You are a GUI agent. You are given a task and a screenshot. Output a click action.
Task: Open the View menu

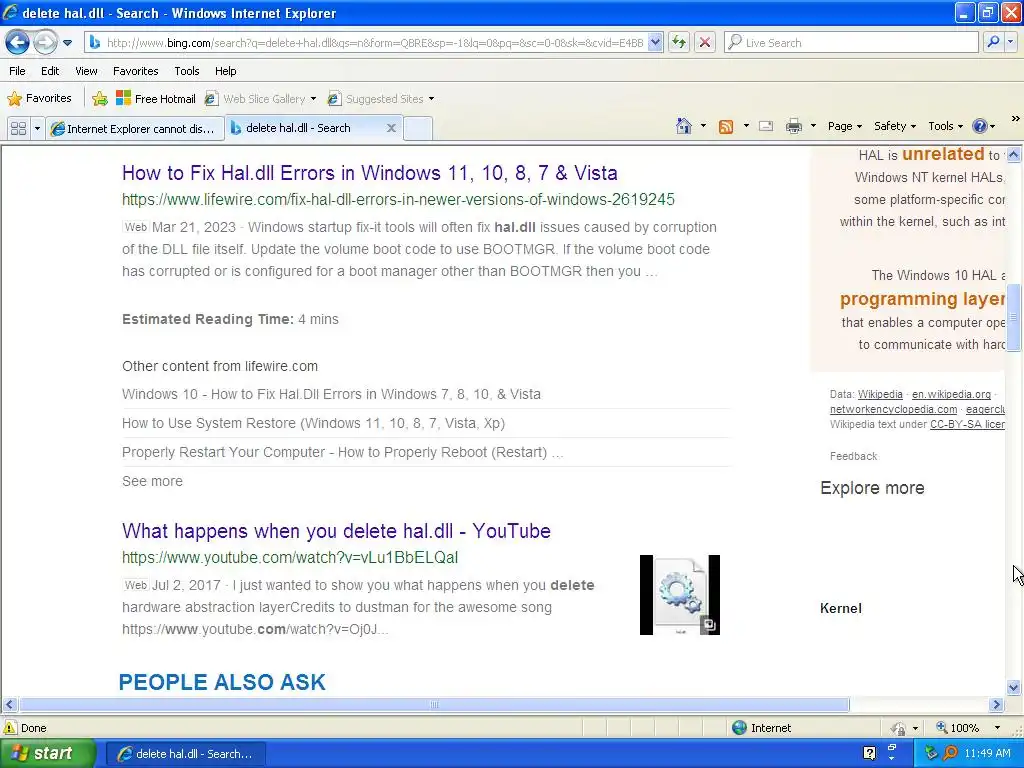86,71
